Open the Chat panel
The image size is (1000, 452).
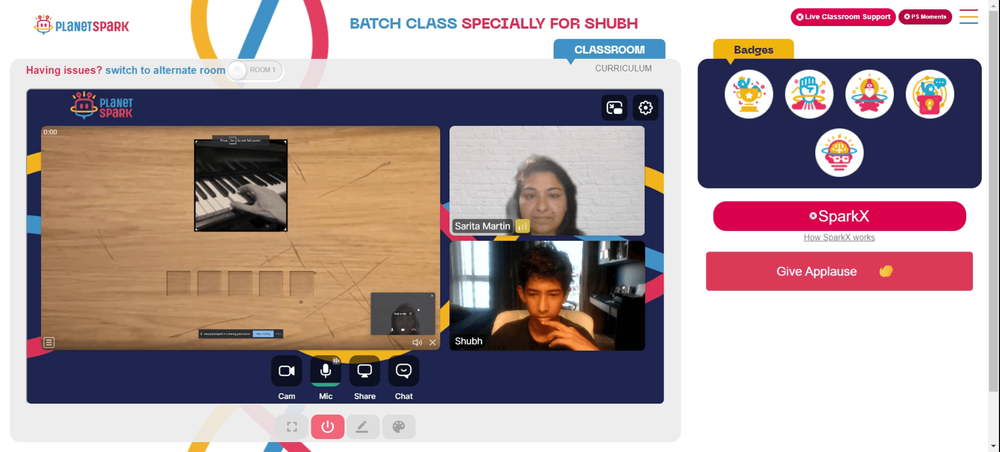click(x=404, y=371)
